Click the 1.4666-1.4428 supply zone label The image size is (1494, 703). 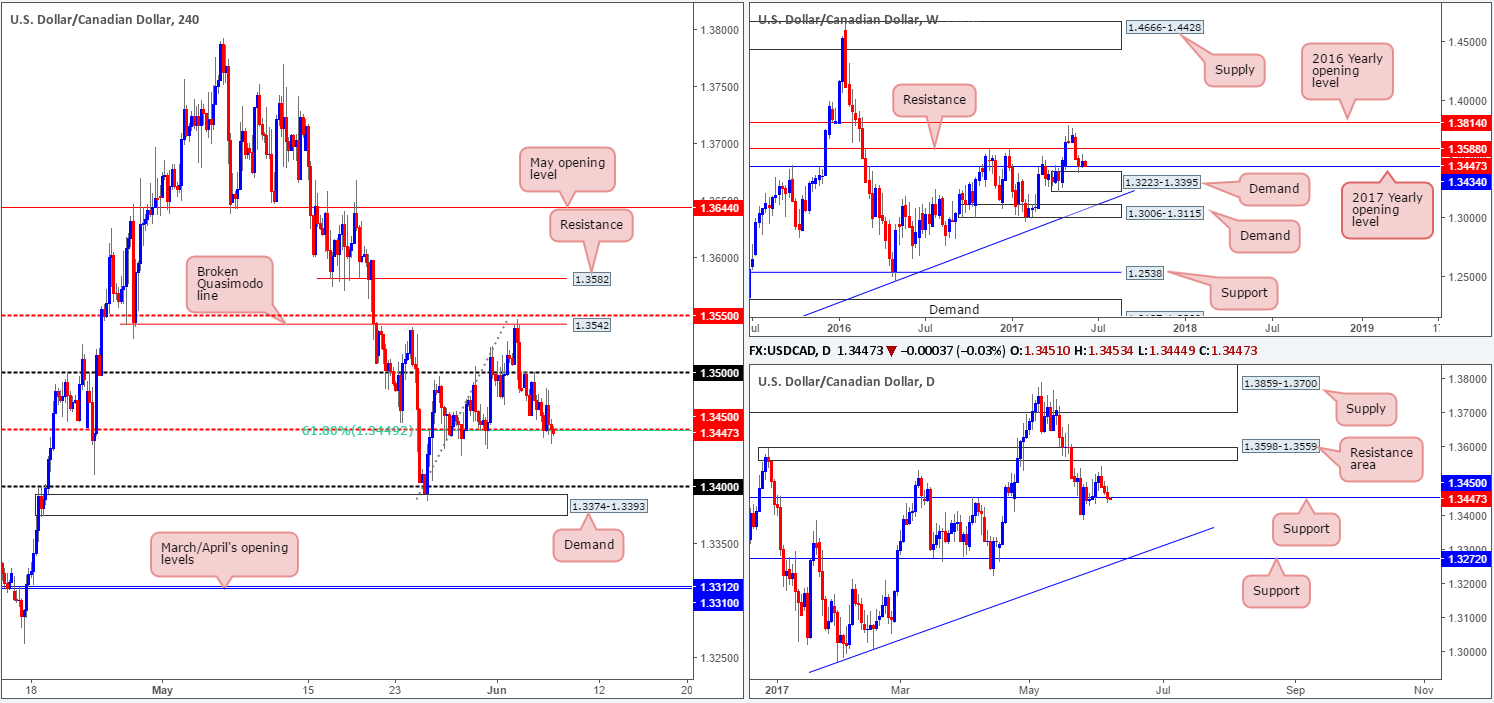tap(1163, 29)
